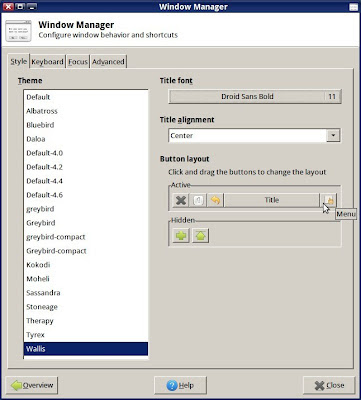Screen dimensions: 361x400
Task: Click the titlebar menu button at right
Action: (x=353, y=7)
